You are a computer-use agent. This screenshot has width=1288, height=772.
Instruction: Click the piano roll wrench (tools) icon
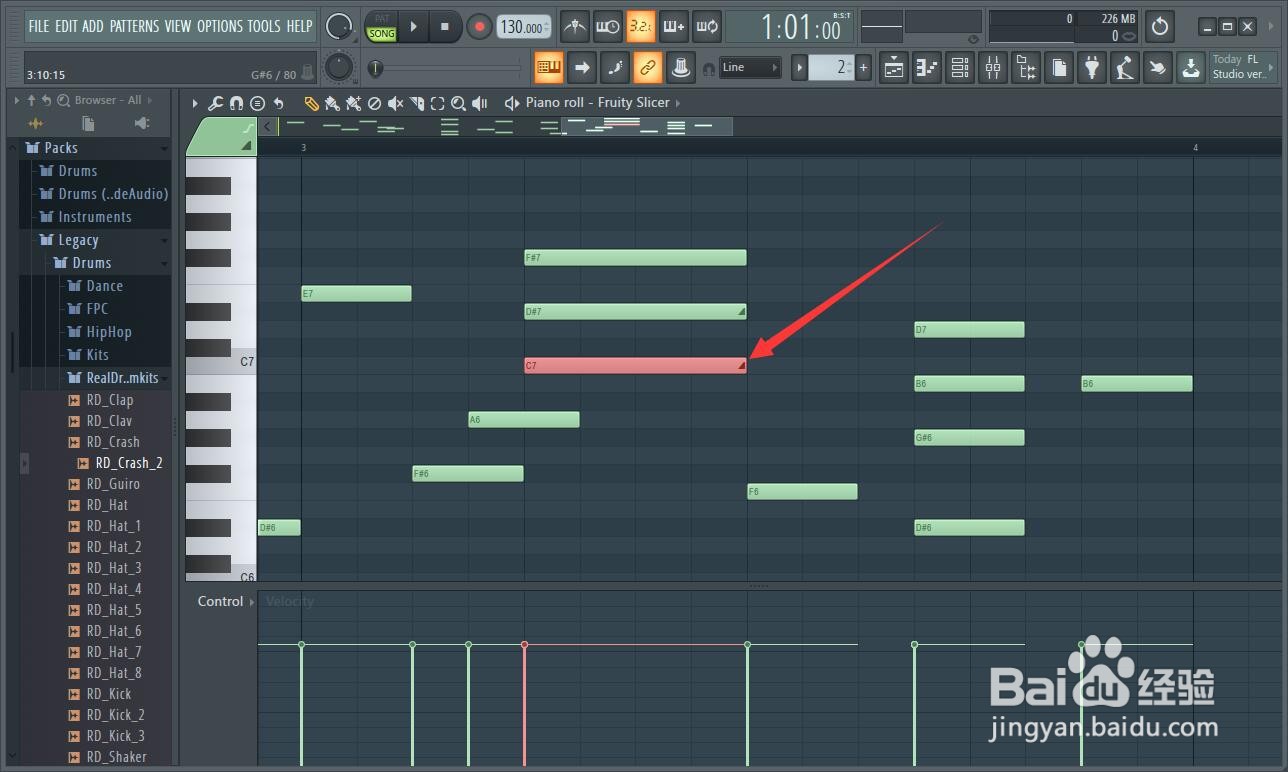tap(216, 102)
